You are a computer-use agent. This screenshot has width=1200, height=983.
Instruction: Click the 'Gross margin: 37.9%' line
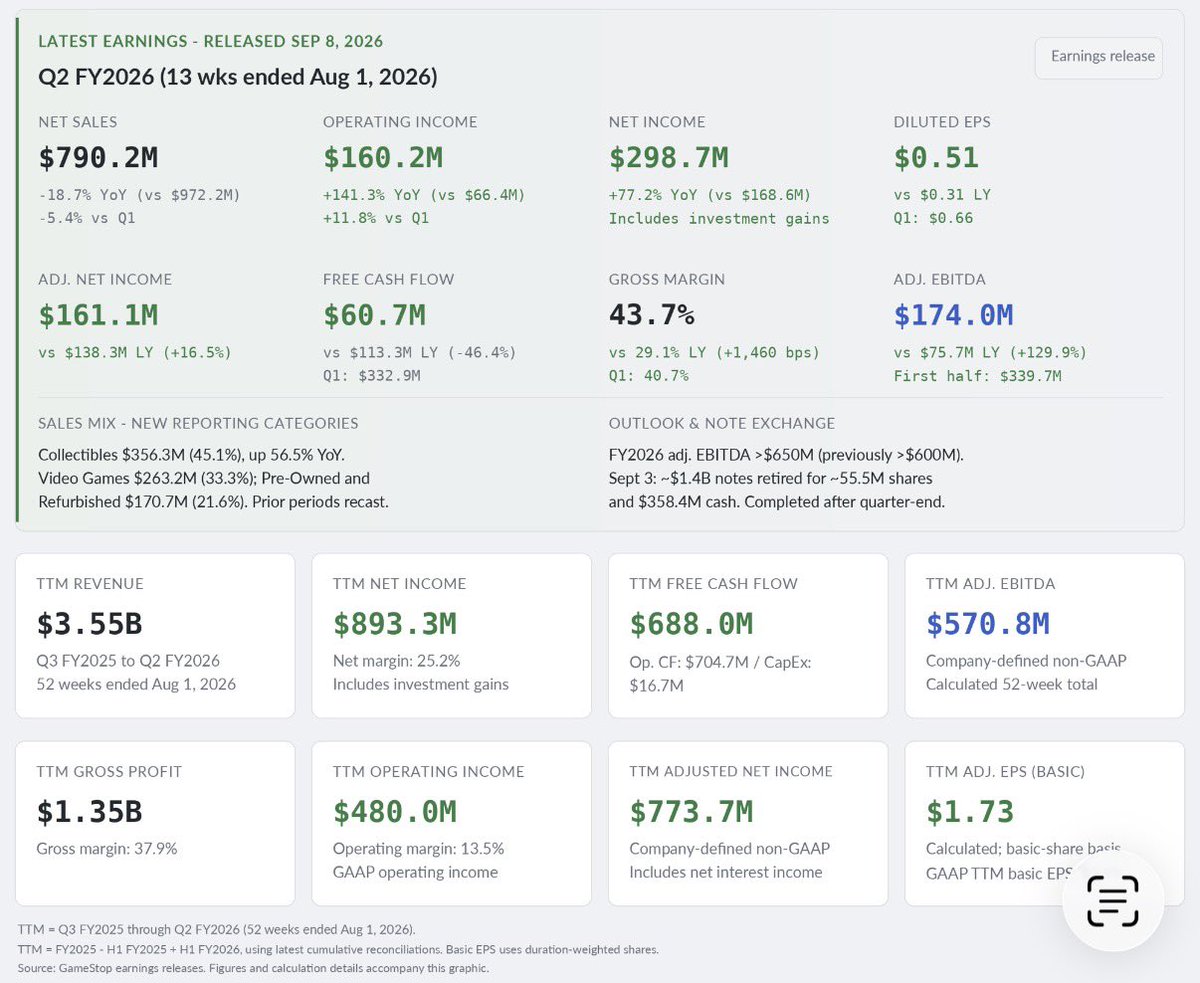coord(107,849)
